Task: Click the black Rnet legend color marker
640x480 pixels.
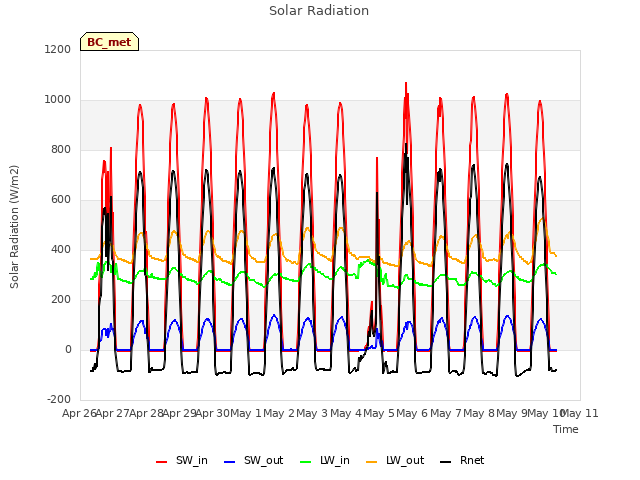Action: pos(446,462)
